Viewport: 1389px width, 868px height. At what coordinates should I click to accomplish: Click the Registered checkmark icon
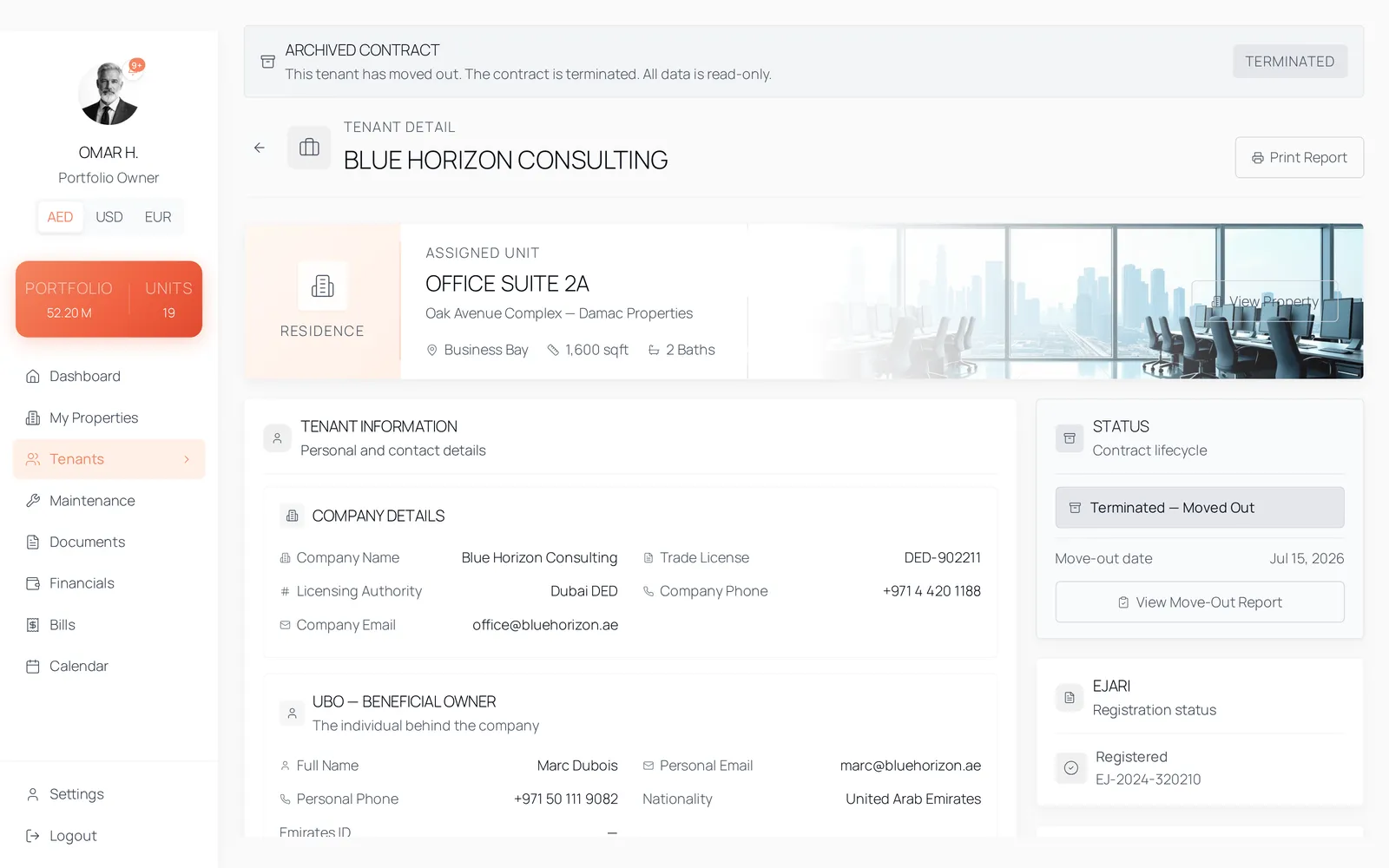(1071, 768)
